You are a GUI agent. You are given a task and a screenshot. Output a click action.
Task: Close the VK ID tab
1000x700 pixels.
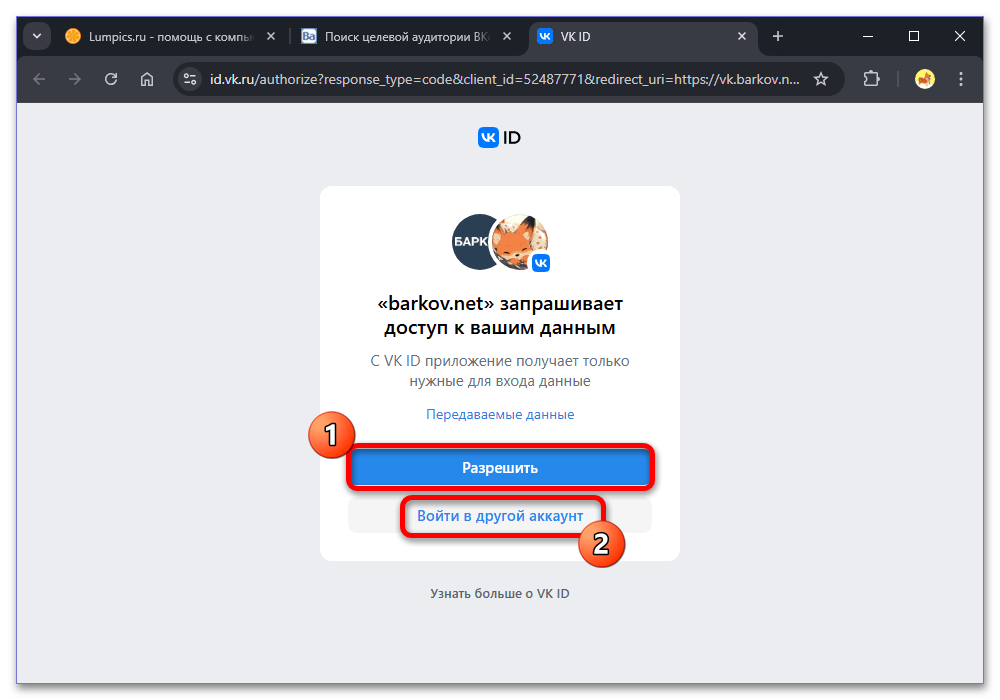[742, 36]
